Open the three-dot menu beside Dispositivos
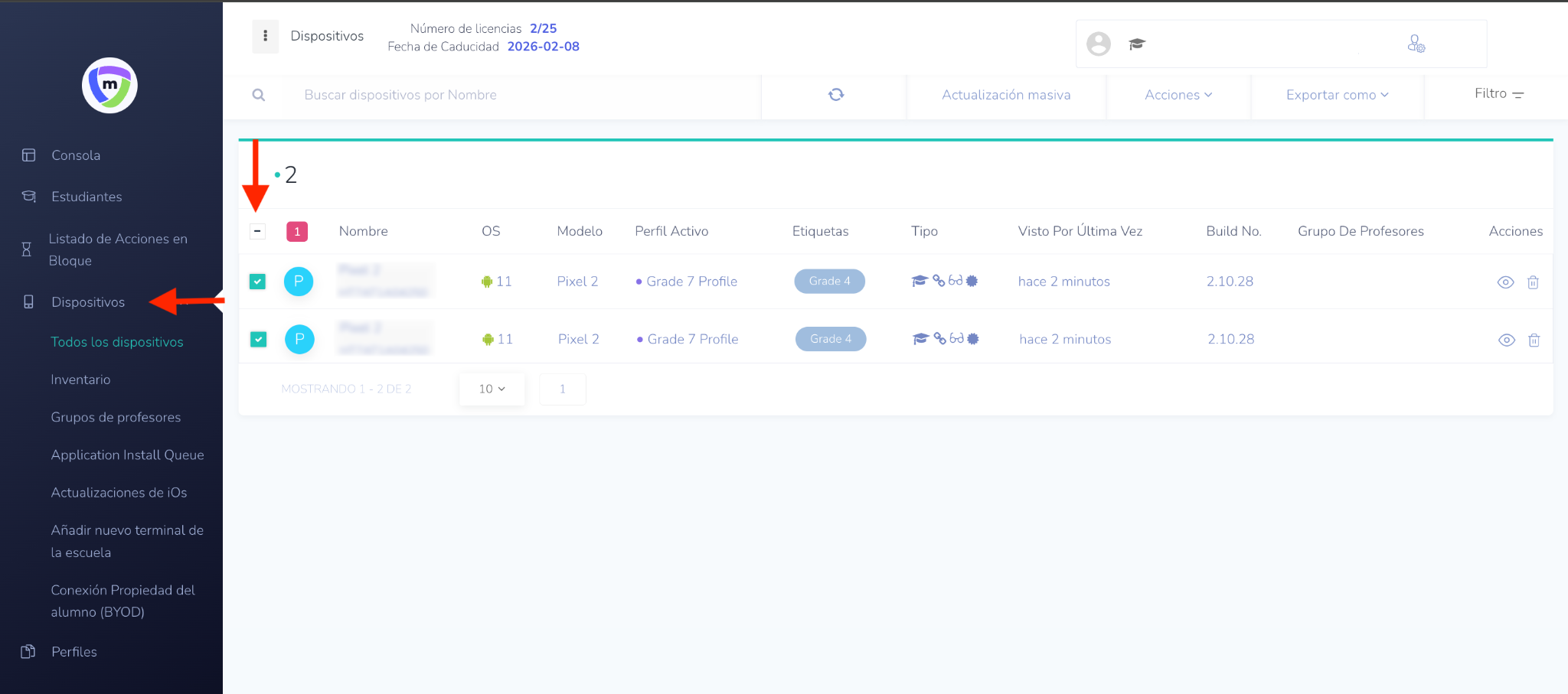 pyautogui.click(x=265, y=36)
